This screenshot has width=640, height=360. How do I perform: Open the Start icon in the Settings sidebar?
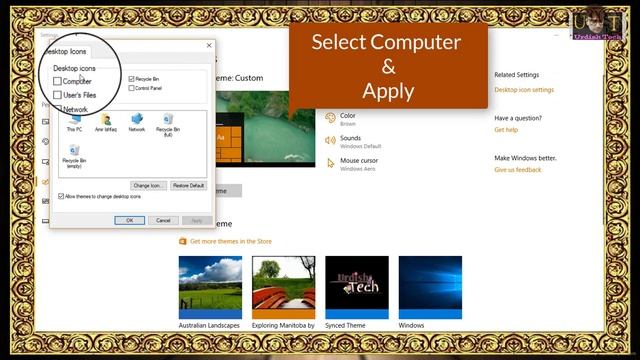point(45,201)
